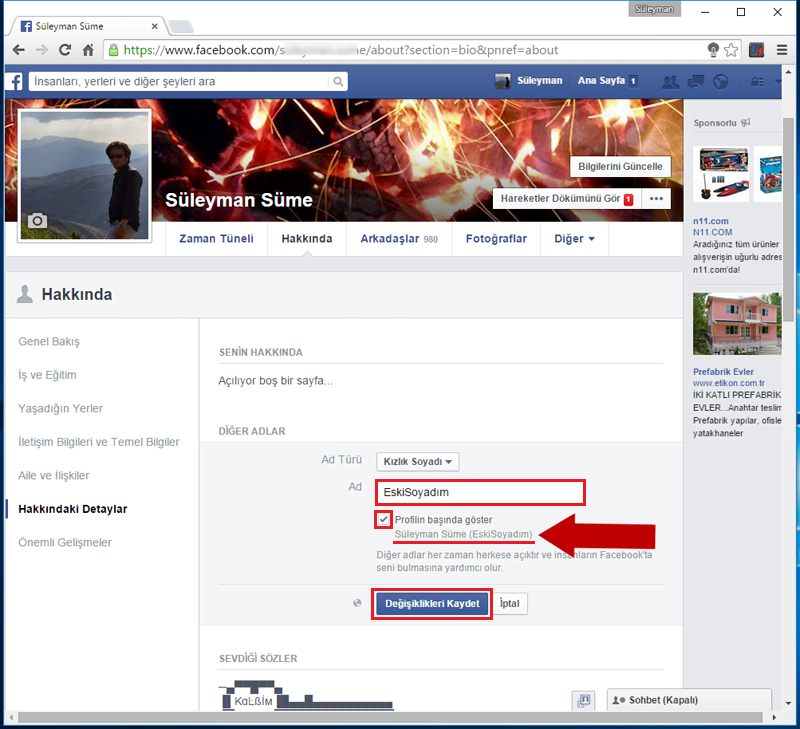Screen dimensions: 800x729
Task: Open the privacy shortcuts lock icon
Action: tap(756, 81)
